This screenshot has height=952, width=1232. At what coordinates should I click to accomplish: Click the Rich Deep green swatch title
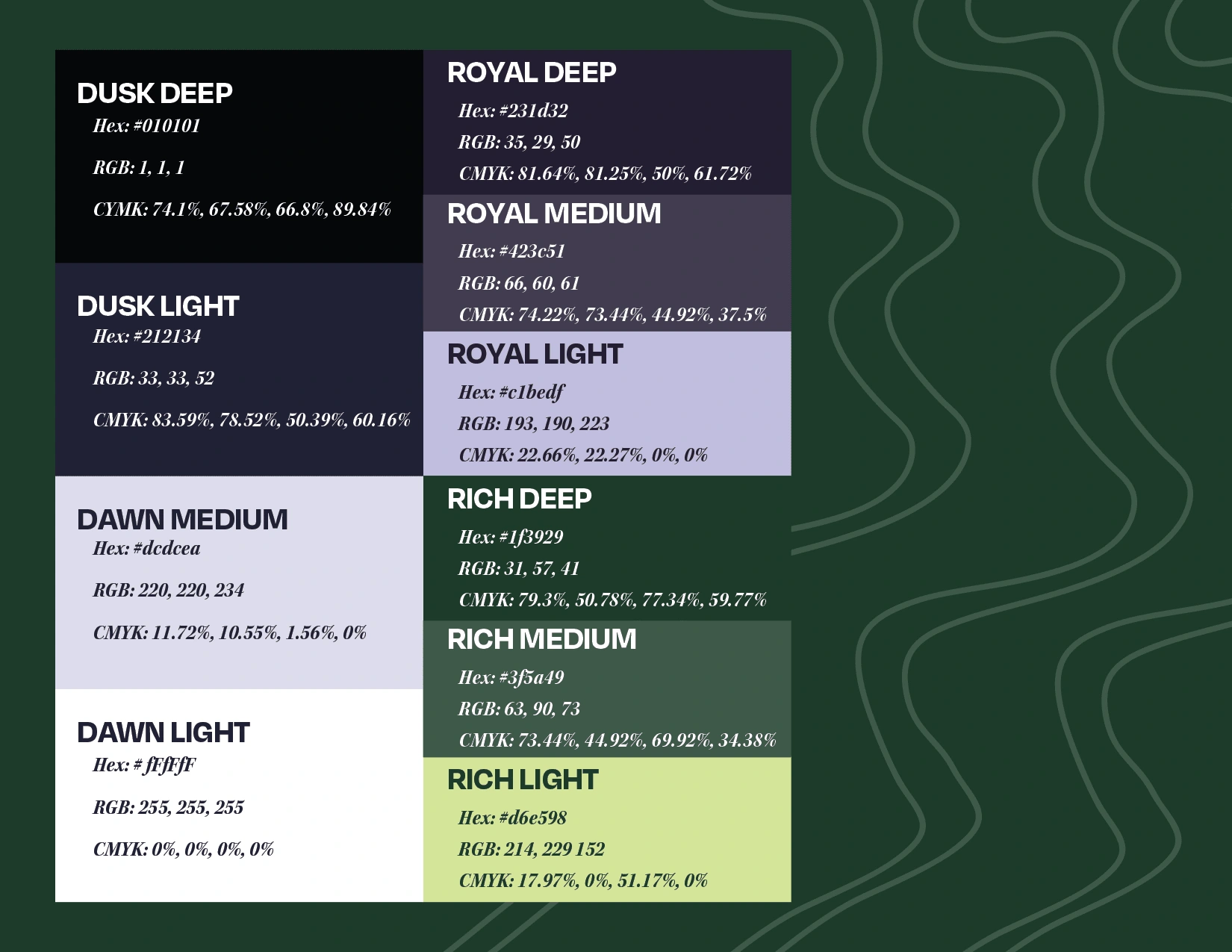click(x=520, y=499)
